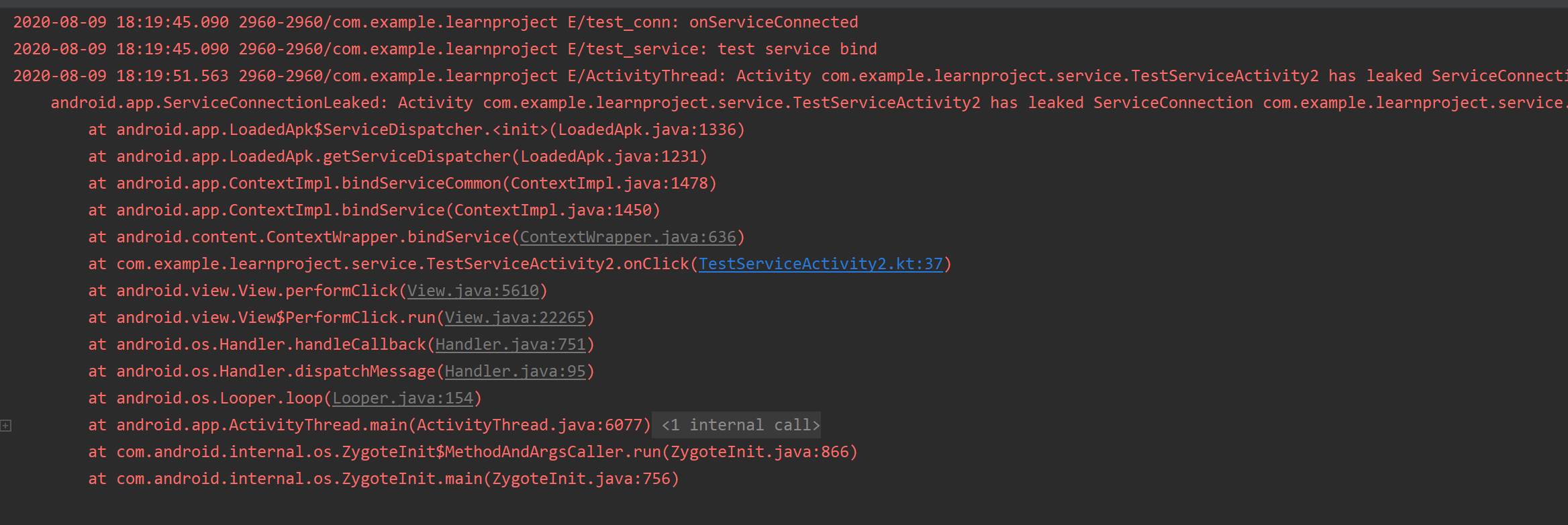The width and height of the screenshot is (1568, 525).
Task: Open the Handler.java:751 link
Action: pyautogui.click(x=510, y=344)
